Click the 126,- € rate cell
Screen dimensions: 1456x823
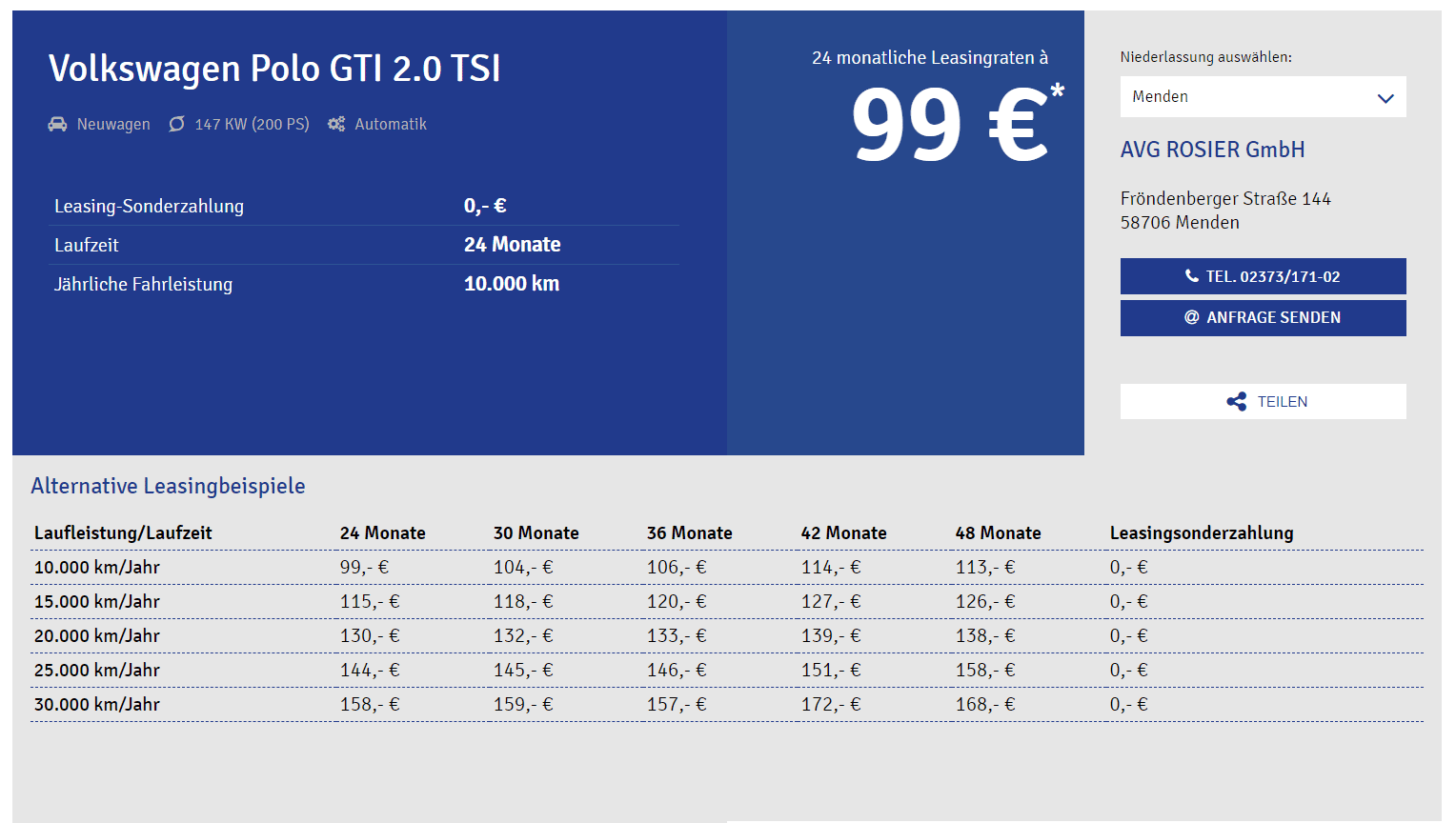pyautogui.click(x=985, y=602)
